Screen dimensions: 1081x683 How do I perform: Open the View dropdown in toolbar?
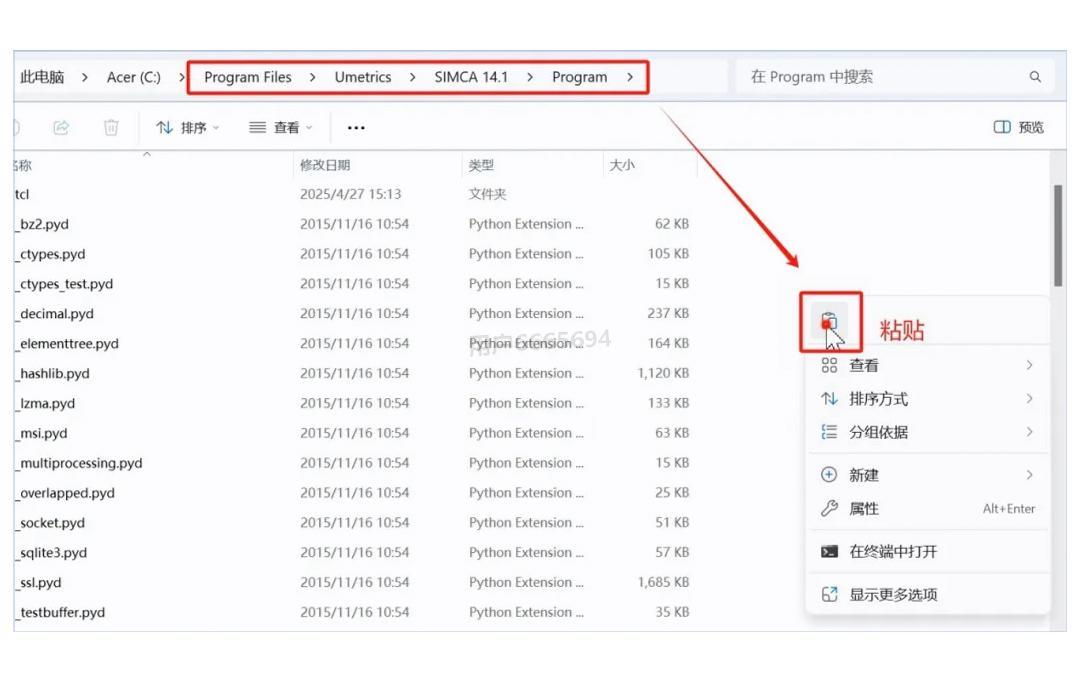280,127
